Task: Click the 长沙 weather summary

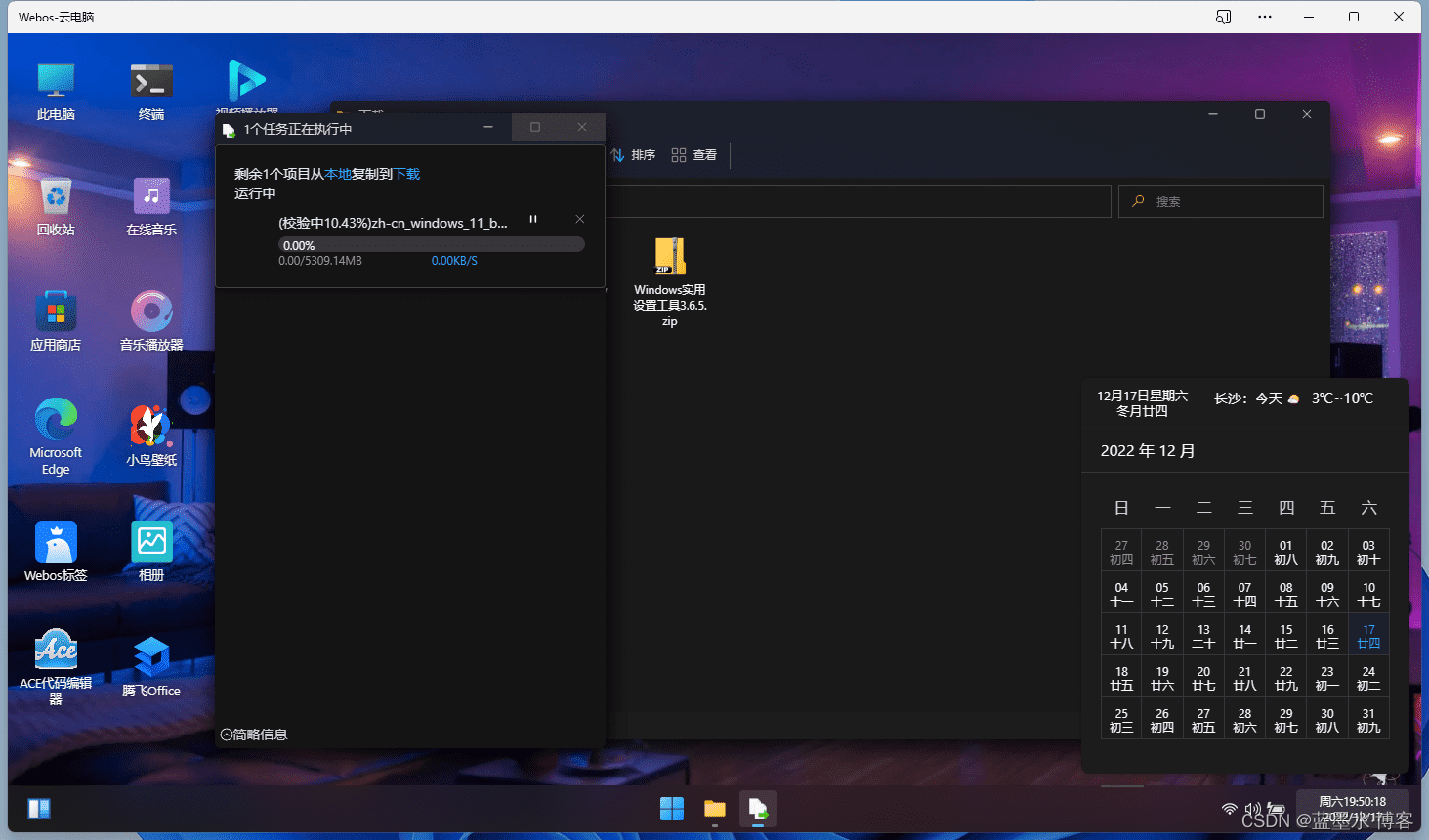Action: coord(1293,399)
